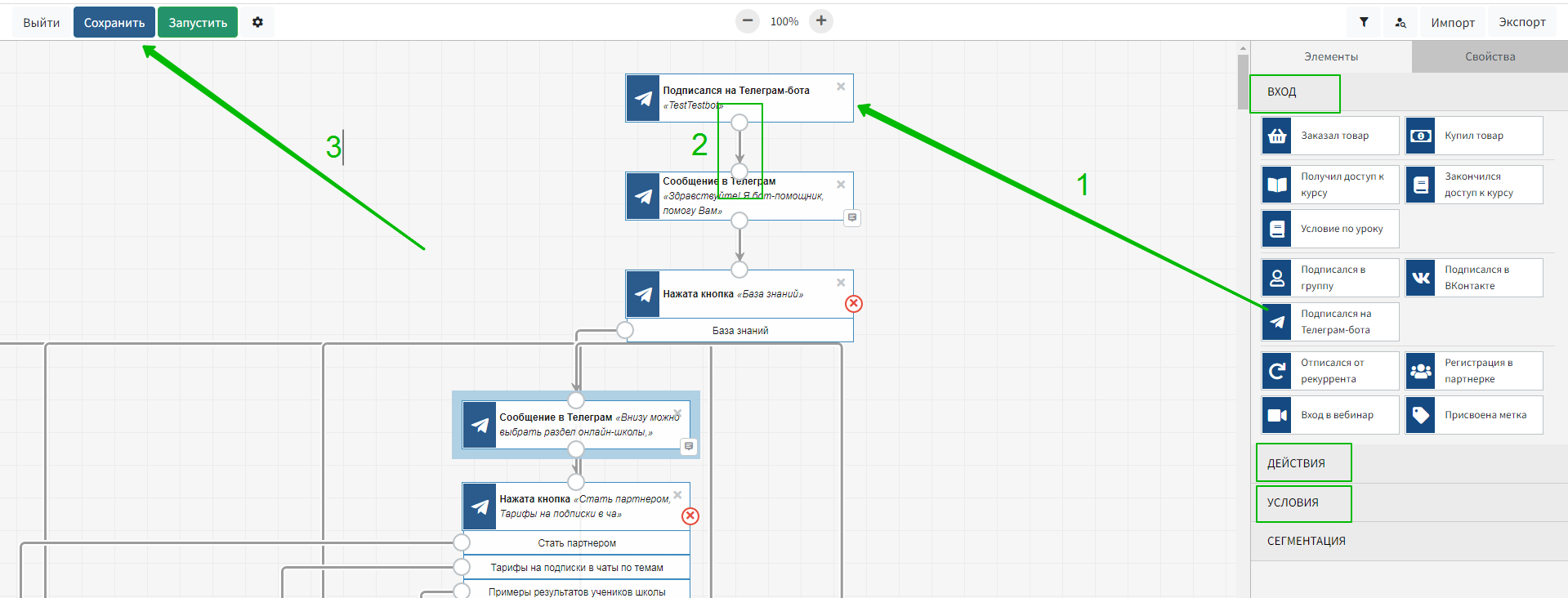The width and height of the screenshot is (1568, 598).
Task: Select the 'Заказал товар' basket element
Action: click(1329, 136)
